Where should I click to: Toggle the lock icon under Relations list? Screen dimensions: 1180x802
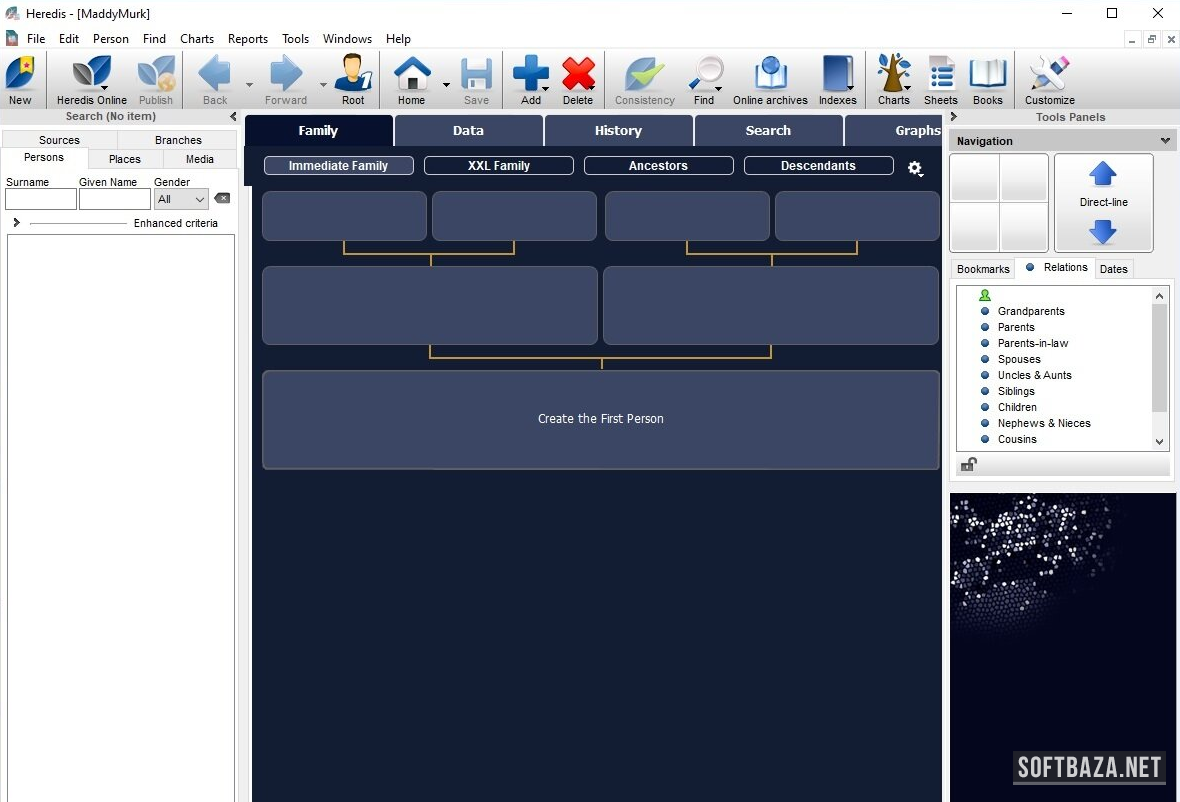[x=968, y=465]
